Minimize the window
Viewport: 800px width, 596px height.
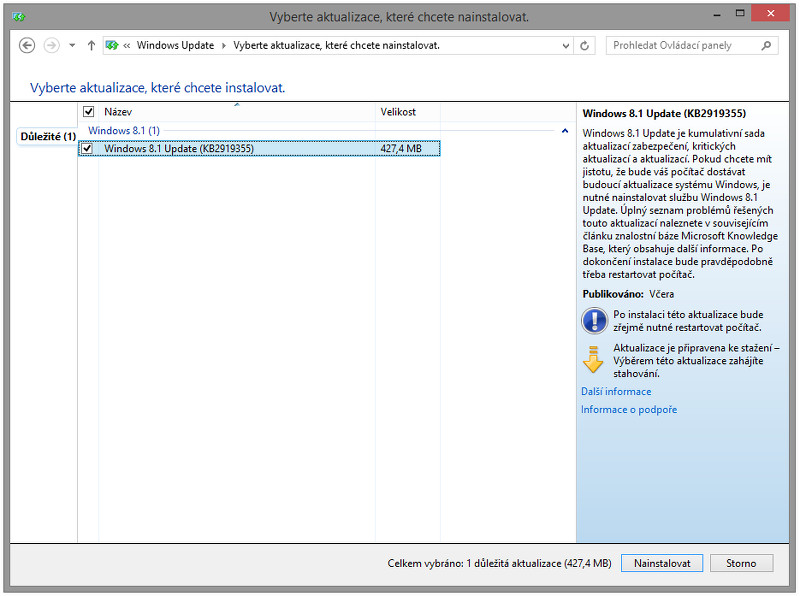click(x=717, y=14)
